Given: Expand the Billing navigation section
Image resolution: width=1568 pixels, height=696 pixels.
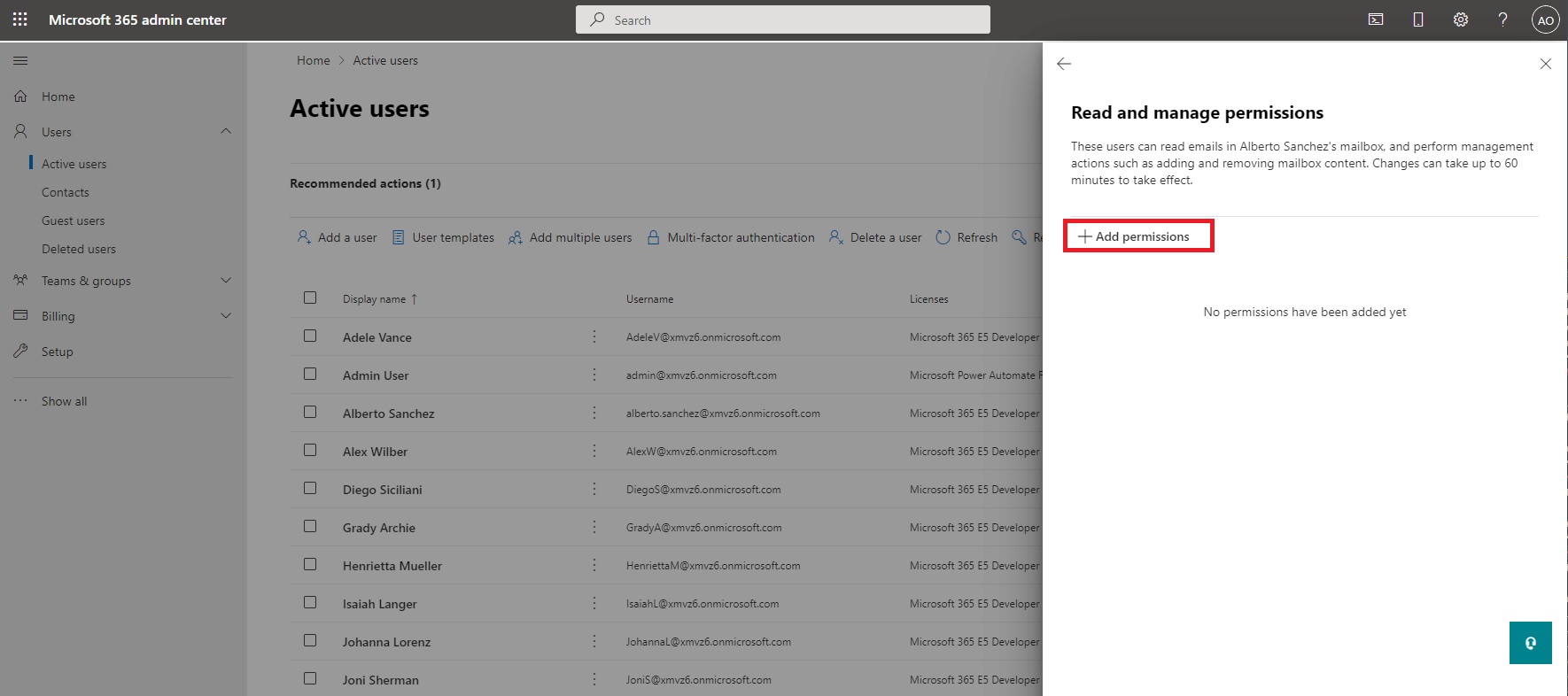Looking at the screenshot, I should coord(226,316).
